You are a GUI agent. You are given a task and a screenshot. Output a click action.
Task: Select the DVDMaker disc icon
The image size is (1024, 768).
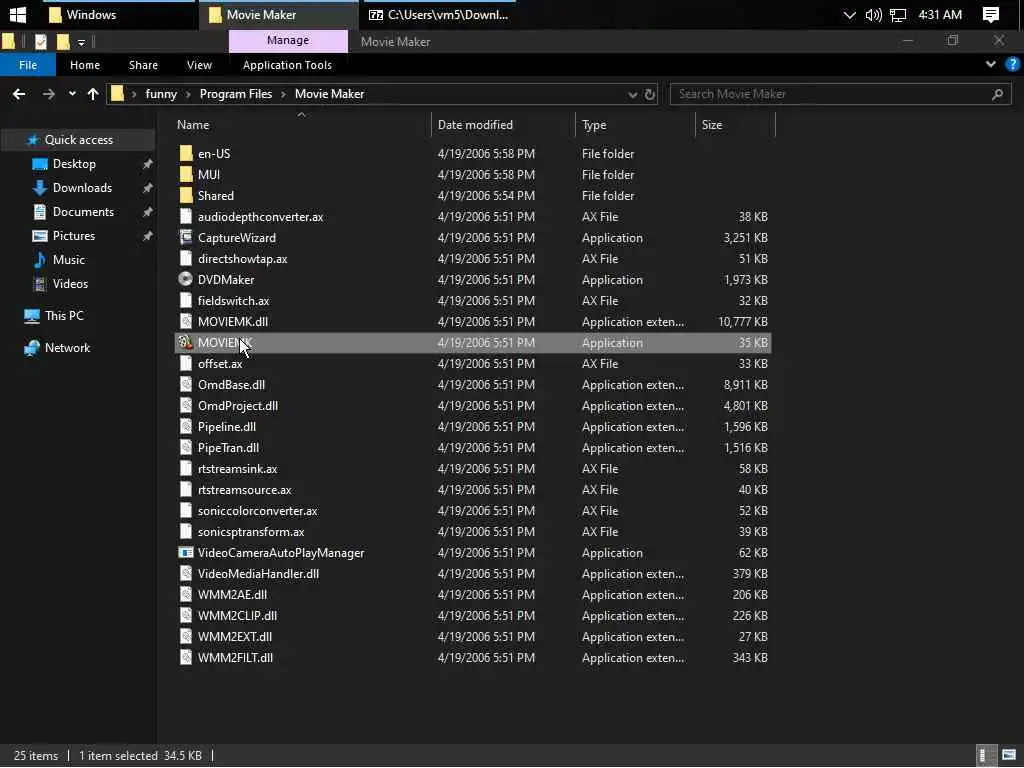click(x=185, y=279)
